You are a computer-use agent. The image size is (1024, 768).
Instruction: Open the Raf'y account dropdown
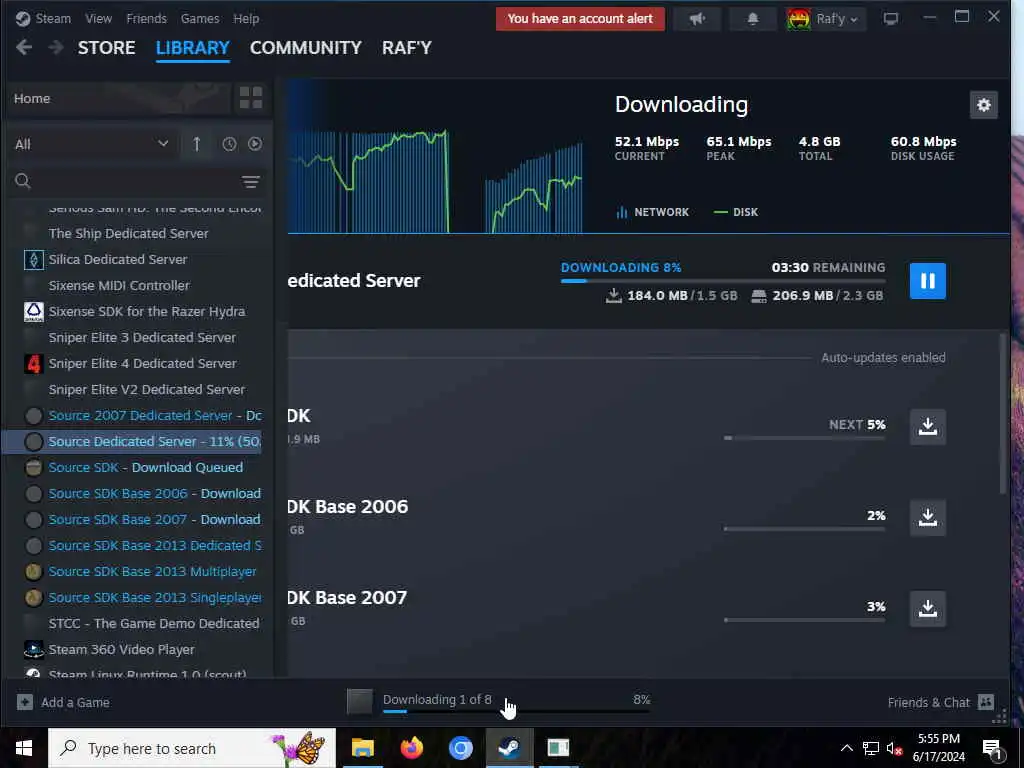824,19
